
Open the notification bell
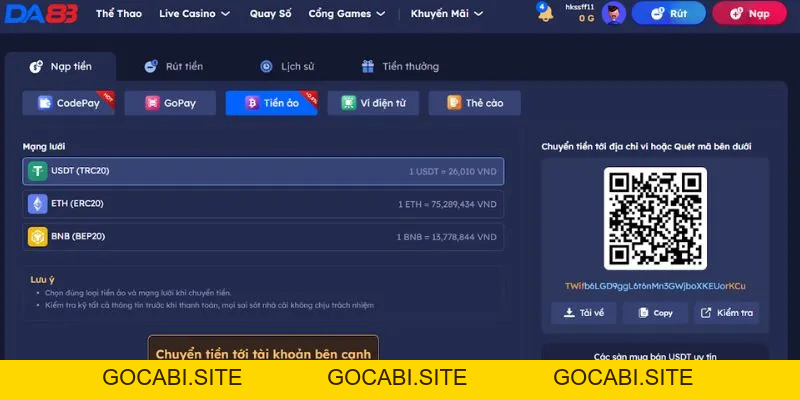point(545,13)
